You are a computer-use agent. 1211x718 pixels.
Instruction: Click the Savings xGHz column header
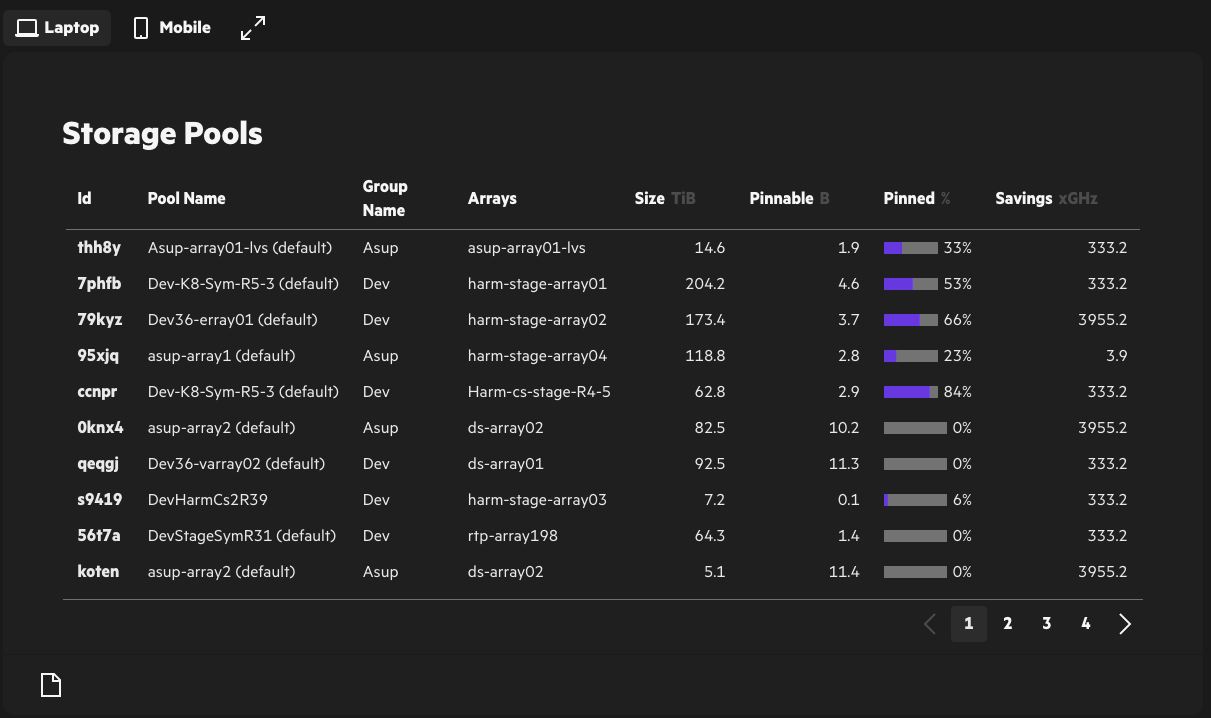(x=1046, y=198)
